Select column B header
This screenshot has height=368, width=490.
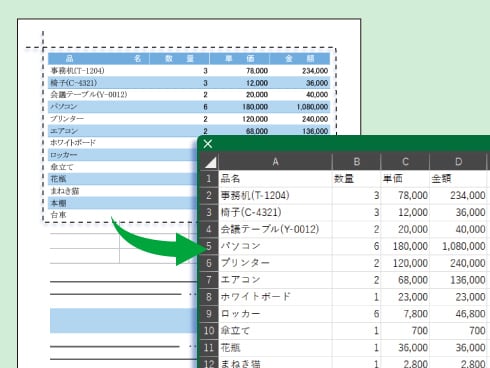pos(356,162)
